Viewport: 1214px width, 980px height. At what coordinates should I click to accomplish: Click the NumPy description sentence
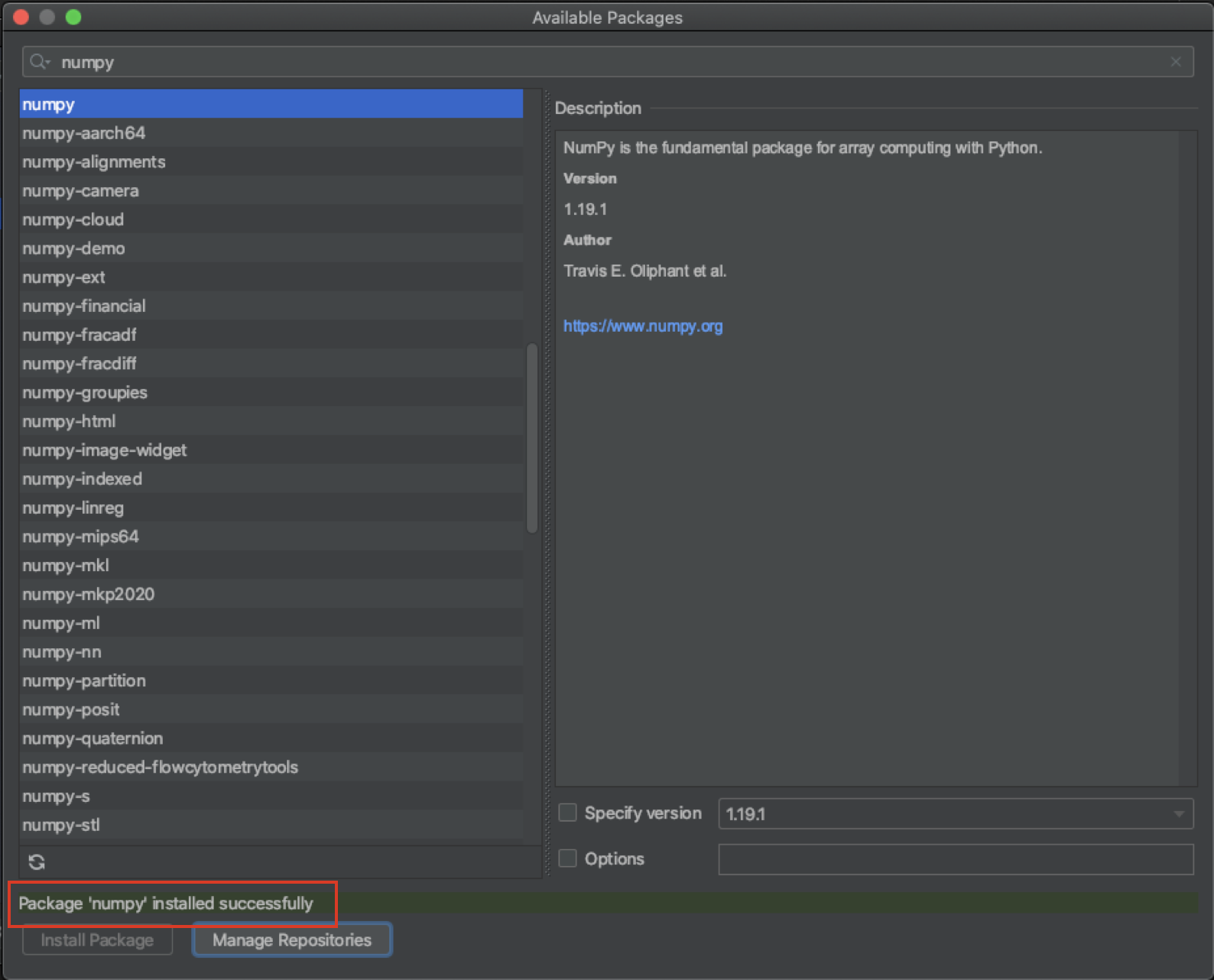pyautogui.click(x=803, y=148)
